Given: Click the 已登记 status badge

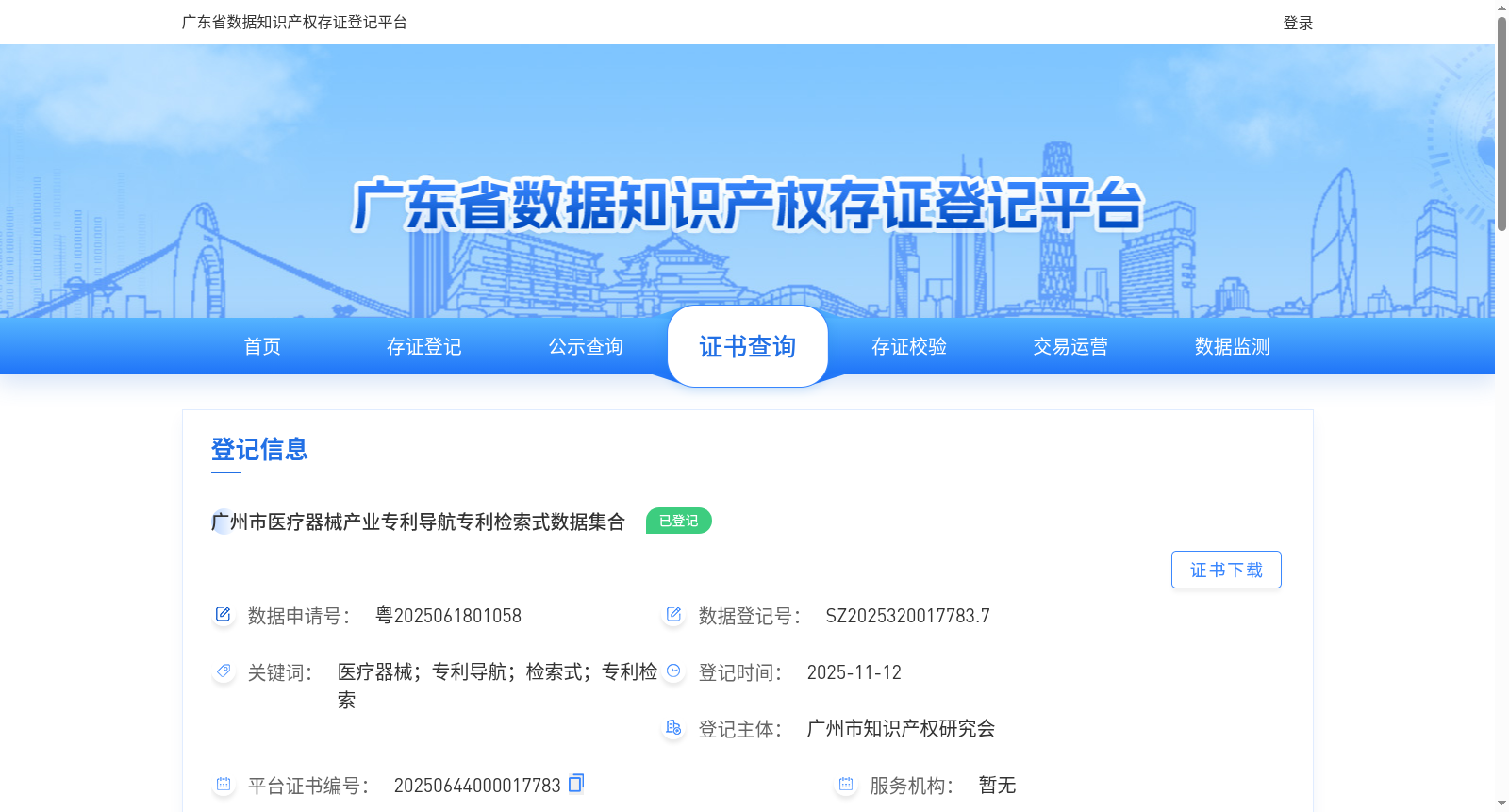Looking at the screenshot, I should point(679,521).
